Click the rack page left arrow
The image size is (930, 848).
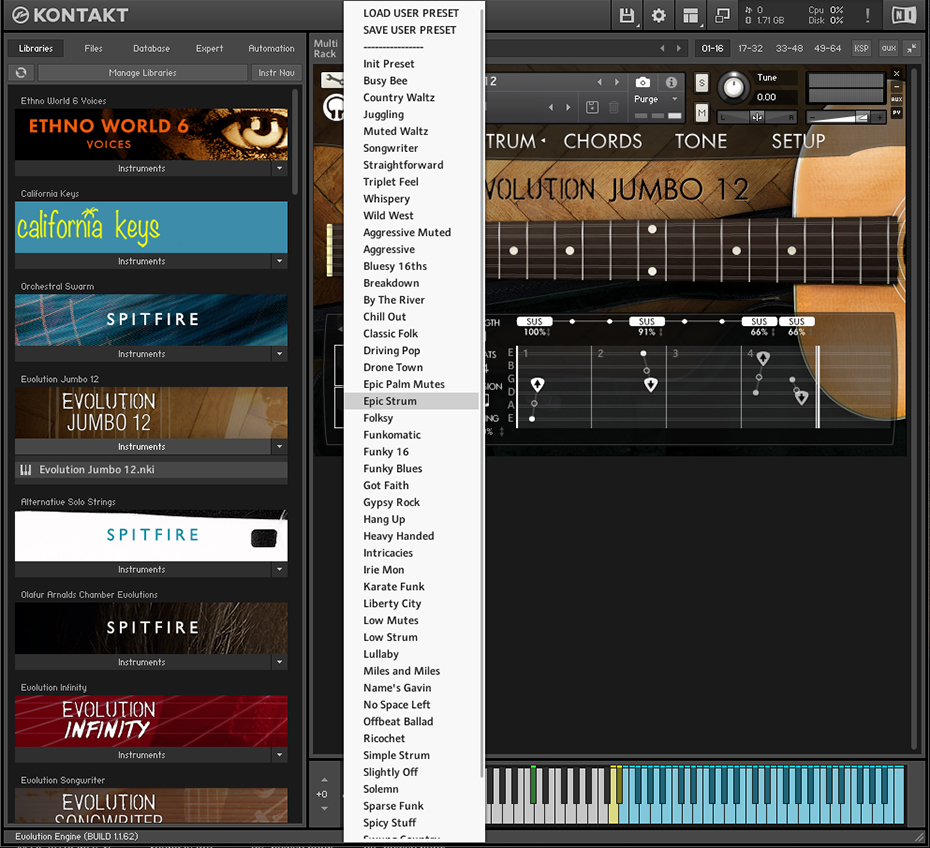tap(663, 49)
